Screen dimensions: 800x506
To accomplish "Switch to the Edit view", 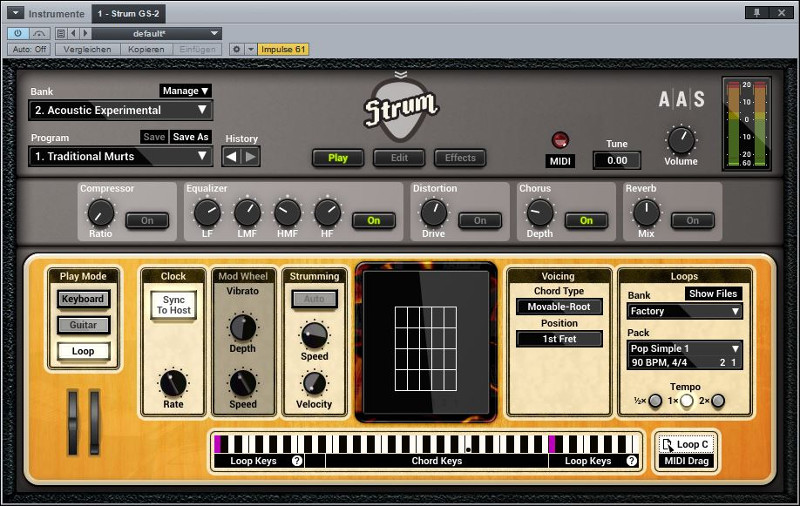I will tap(399, 158).
